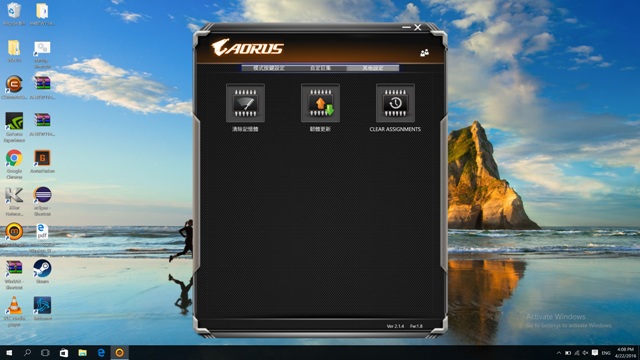Click the active Aorus app taskbar button
The width and height of the screenshot is (640, 360).
pos(120,353)
